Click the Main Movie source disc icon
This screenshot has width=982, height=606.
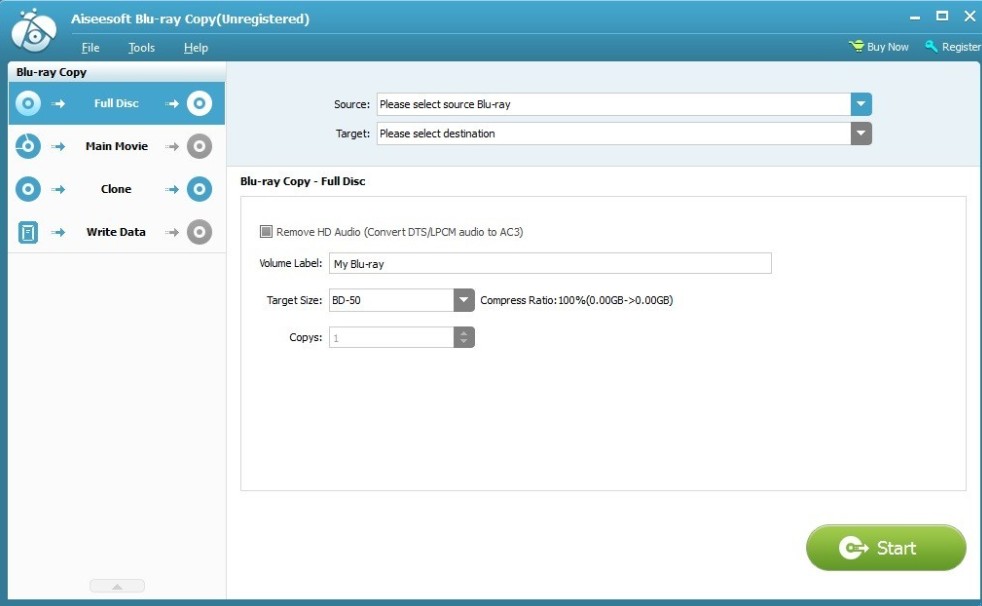coord(28,146)
